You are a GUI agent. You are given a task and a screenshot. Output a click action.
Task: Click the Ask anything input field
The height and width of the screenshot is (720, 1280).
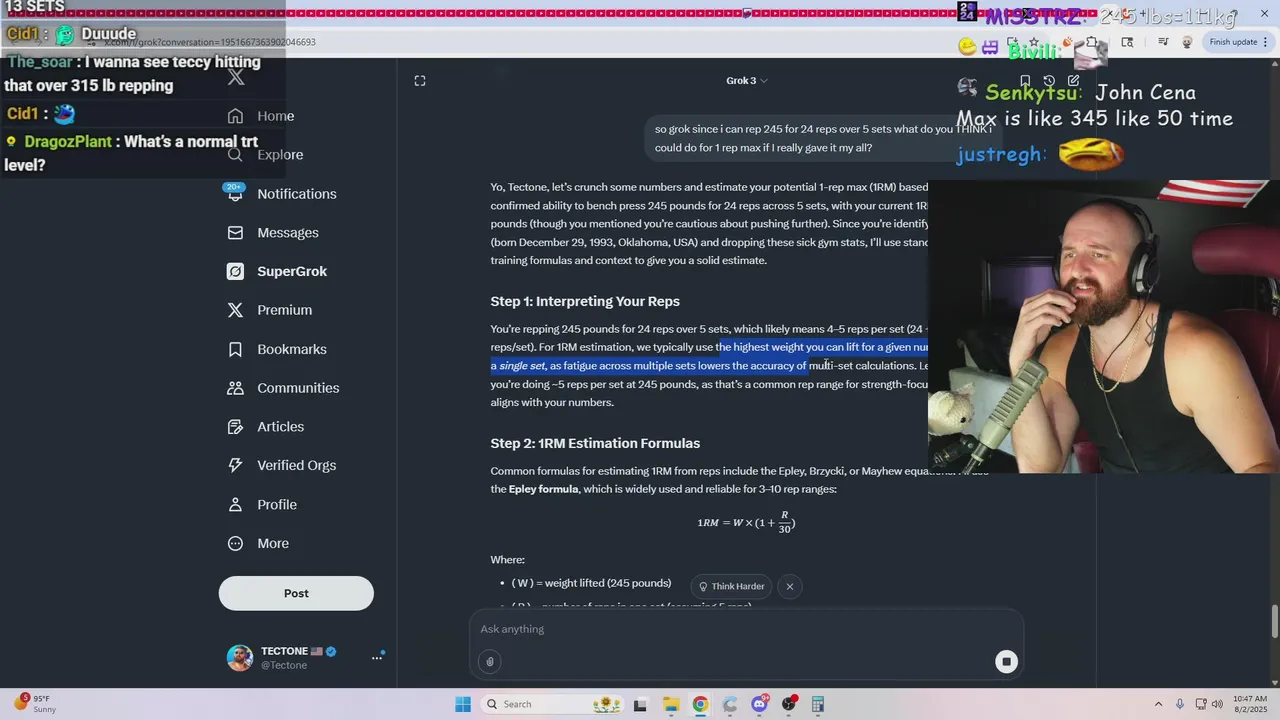tap(745, 629)
